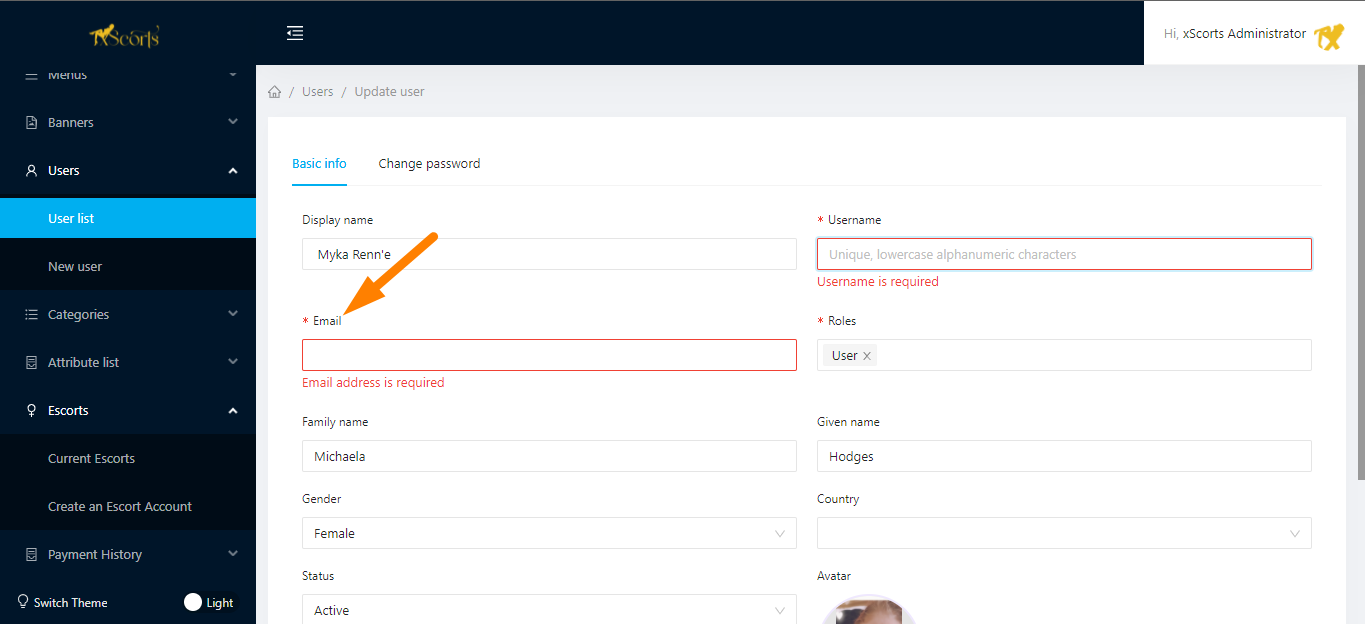Toggle the Light theme switch

click(209, 602)
